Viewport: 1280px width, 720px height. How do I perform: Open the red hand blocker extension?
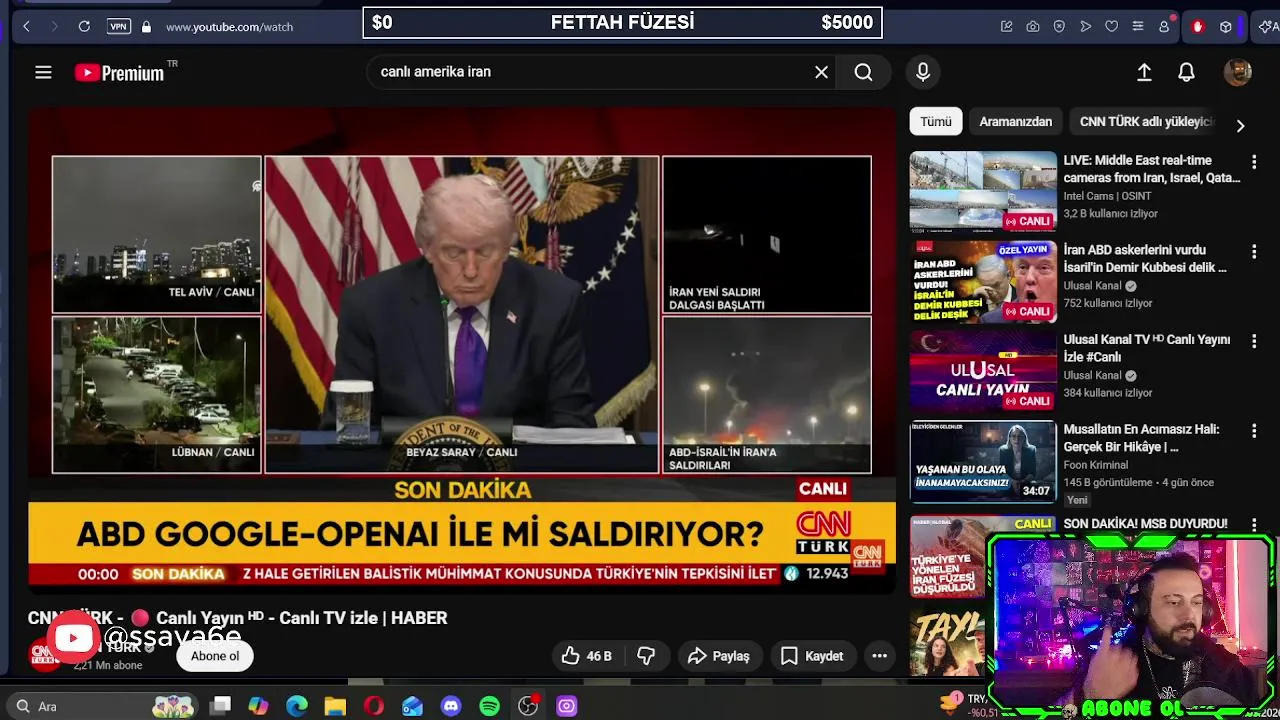click(1198, 26)
